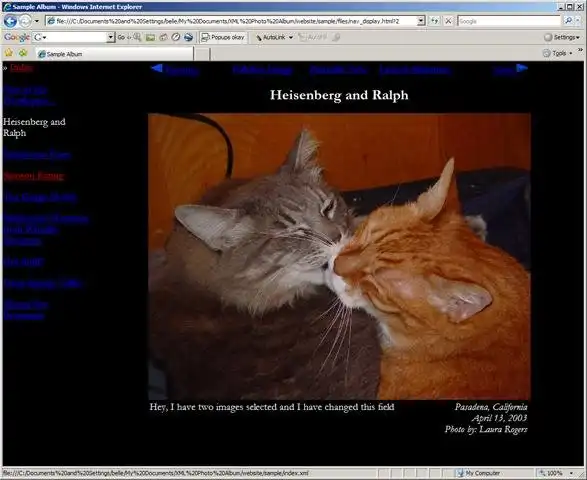Click My Computer zone in status bar
587x480 pixels.
tap(478, 473)
